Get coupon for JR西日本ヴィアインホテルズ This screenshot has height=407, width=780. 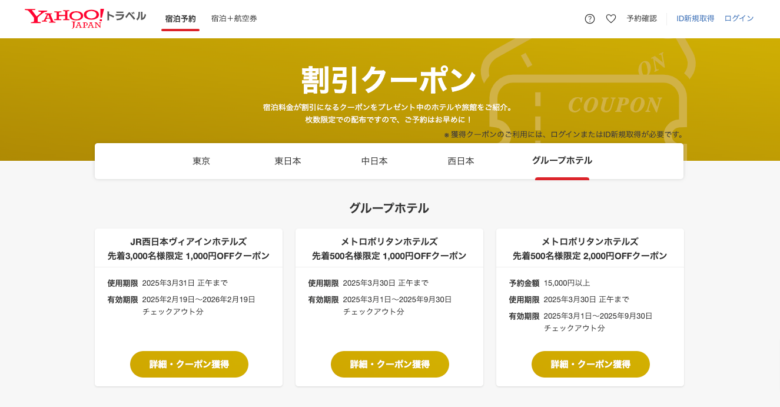click(189, 364)
